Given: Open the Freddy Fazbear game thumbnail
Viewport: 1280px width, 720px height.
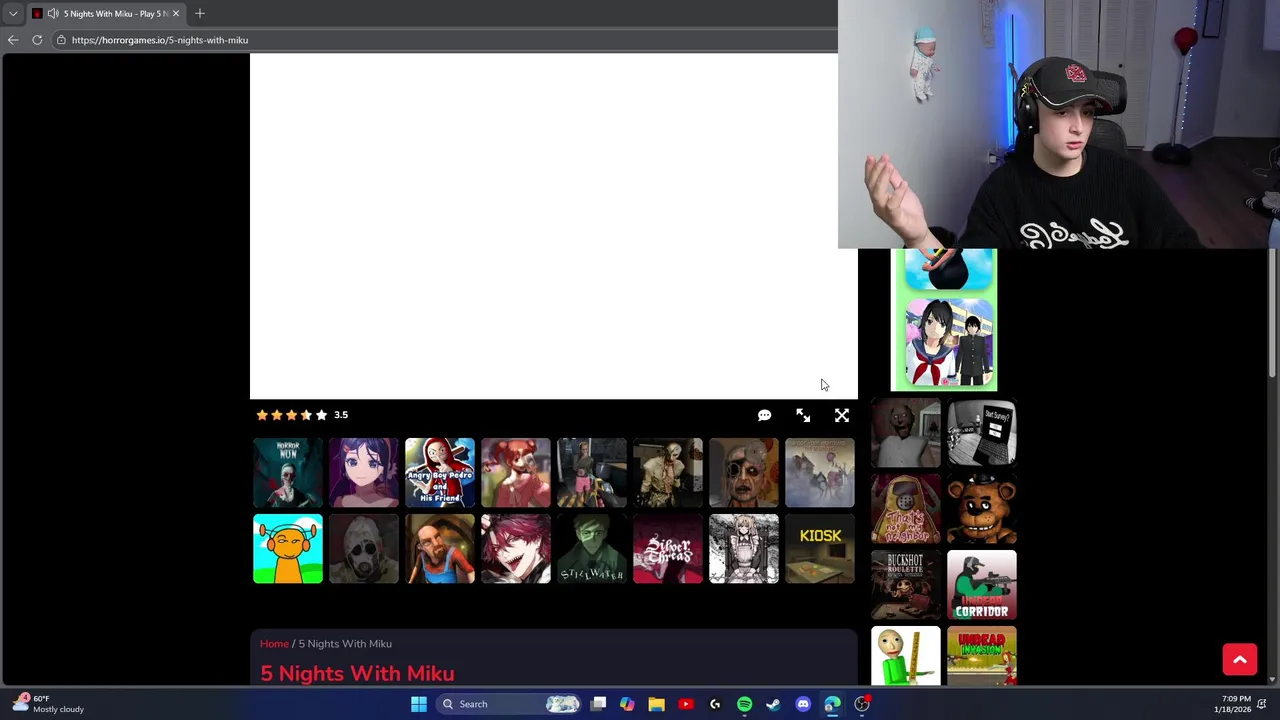Looking at the screenshot, I should click(982, 509).
